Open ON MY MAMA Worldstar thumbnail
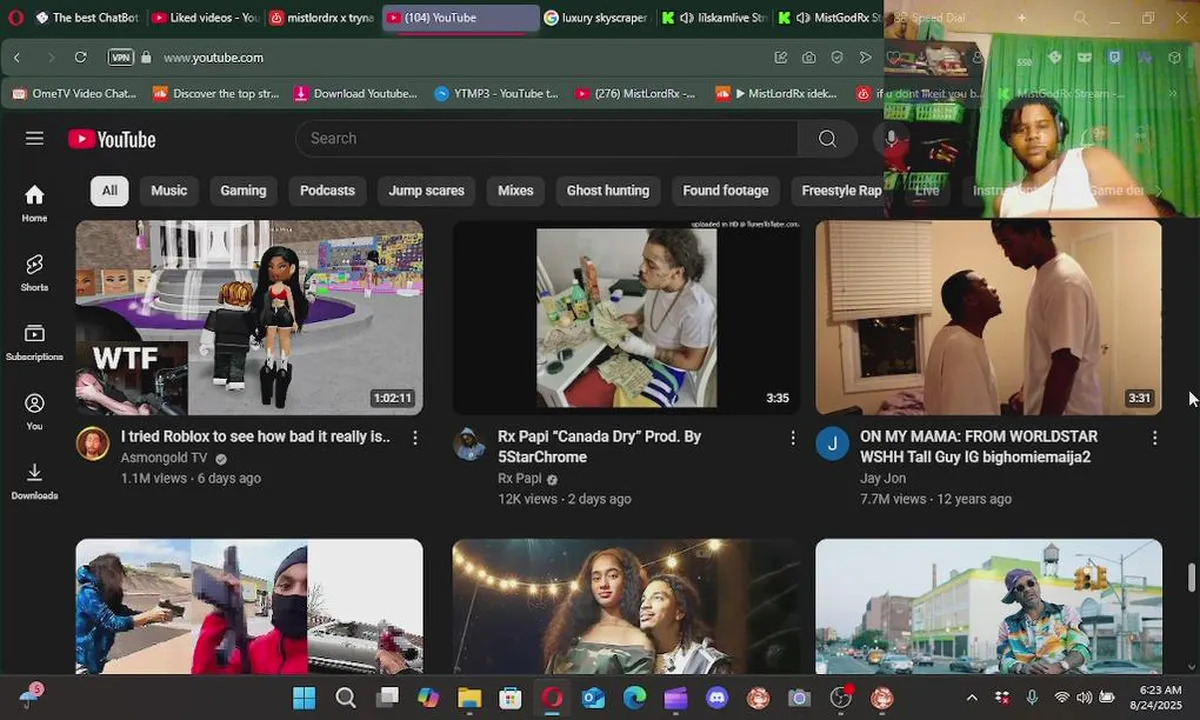Screen dimensions: 1200x720 click(989, 318)
